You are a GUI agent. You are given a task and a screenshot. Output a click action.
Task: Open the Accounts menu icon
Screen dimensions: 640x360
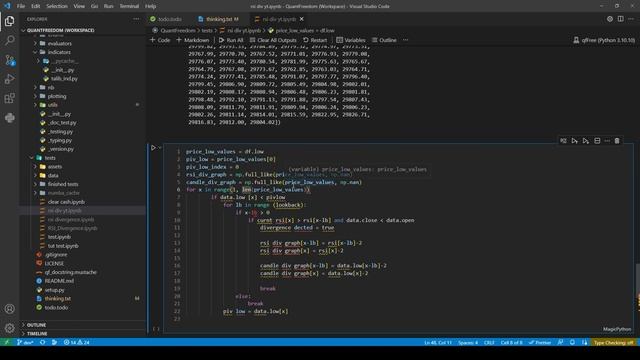coord(9,309)
